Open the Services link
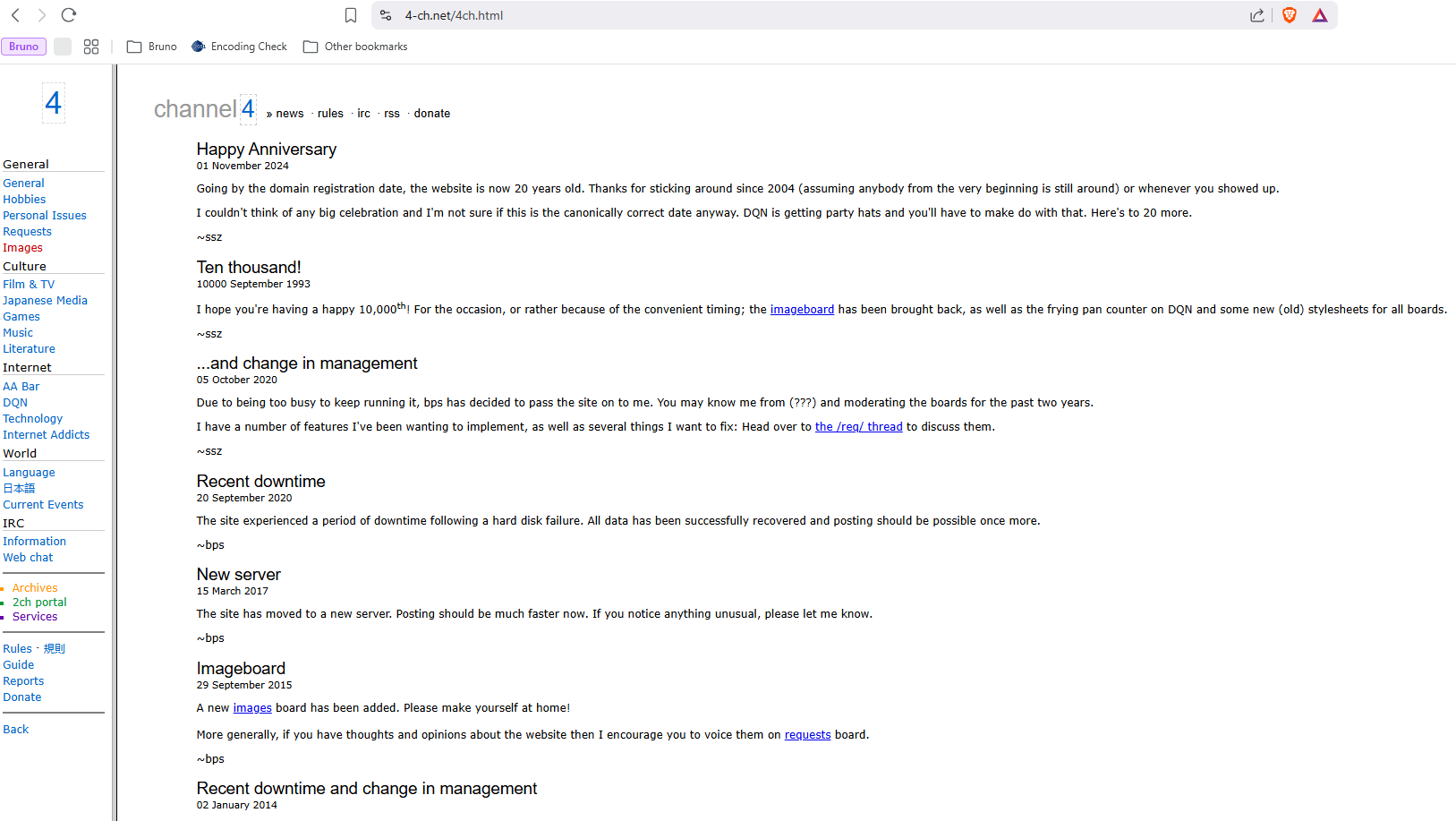The width and height of the screenshot is (1456, 821). coord(35,617)
